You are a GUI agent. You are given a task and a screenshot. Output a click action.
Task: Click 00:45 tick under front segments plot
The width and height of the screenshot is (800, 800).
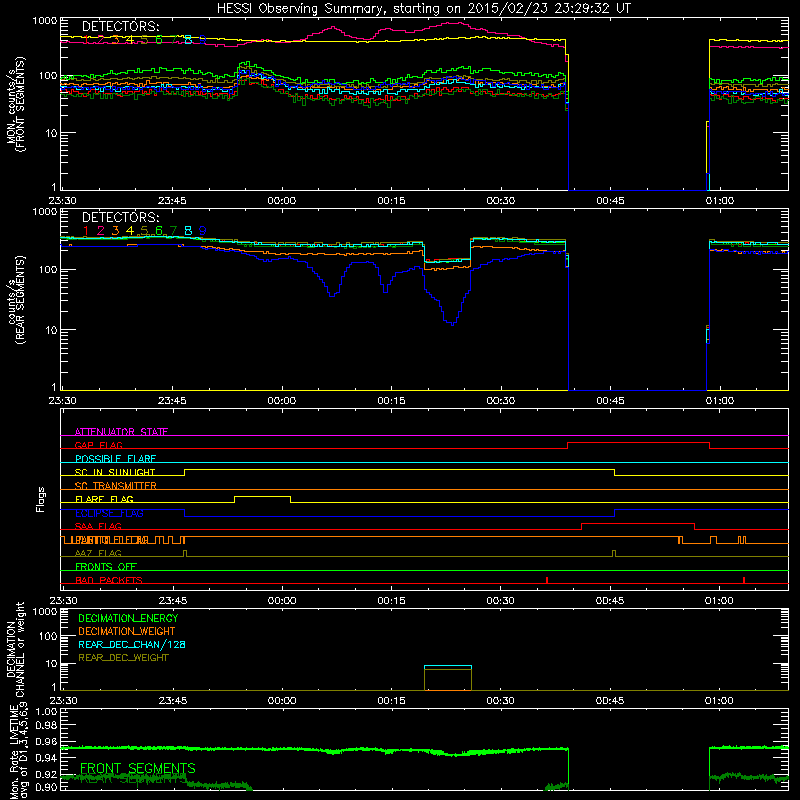[610, 201]
